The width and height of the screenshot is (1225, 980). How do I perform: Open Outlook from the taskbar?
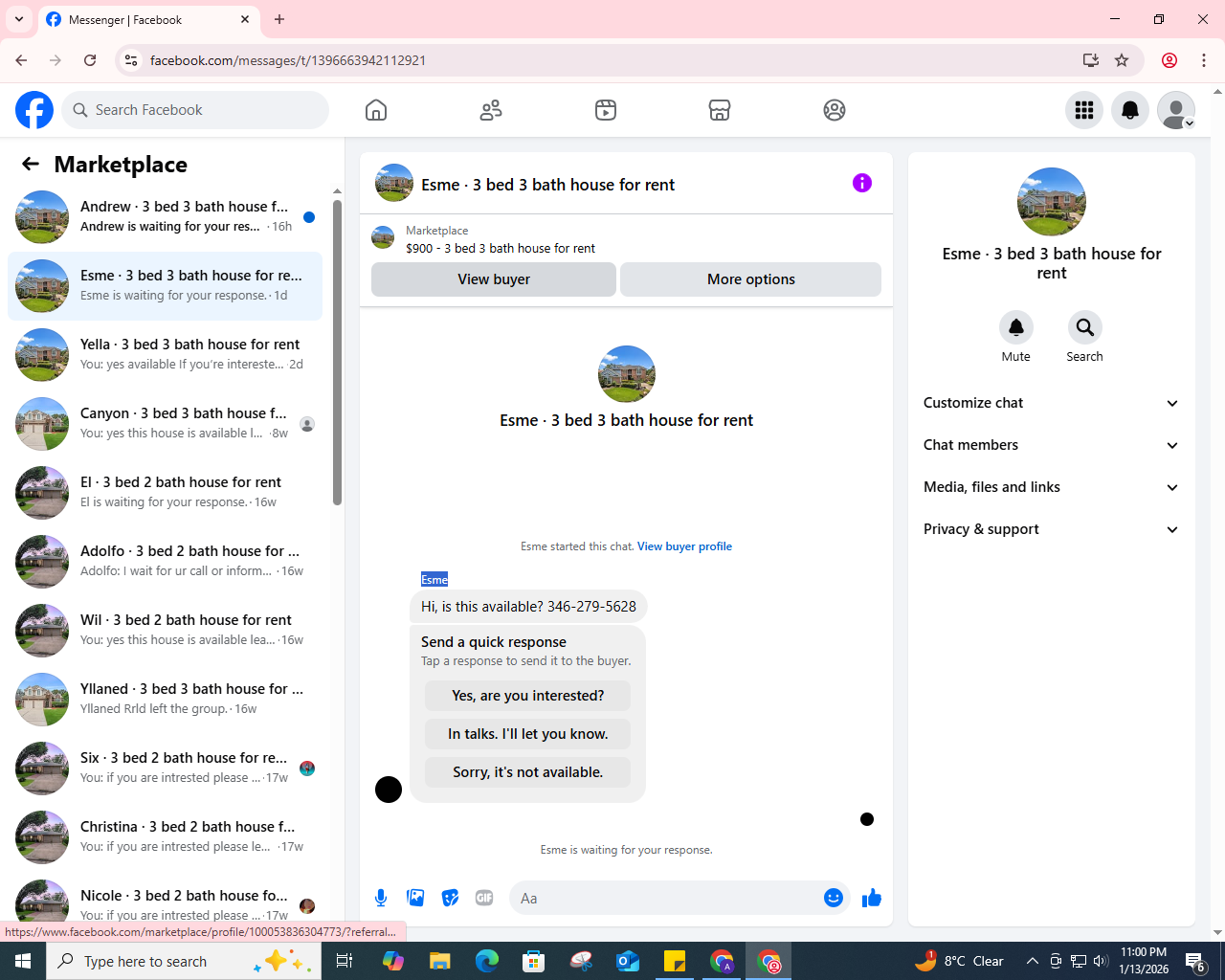[x=628, y=961]
